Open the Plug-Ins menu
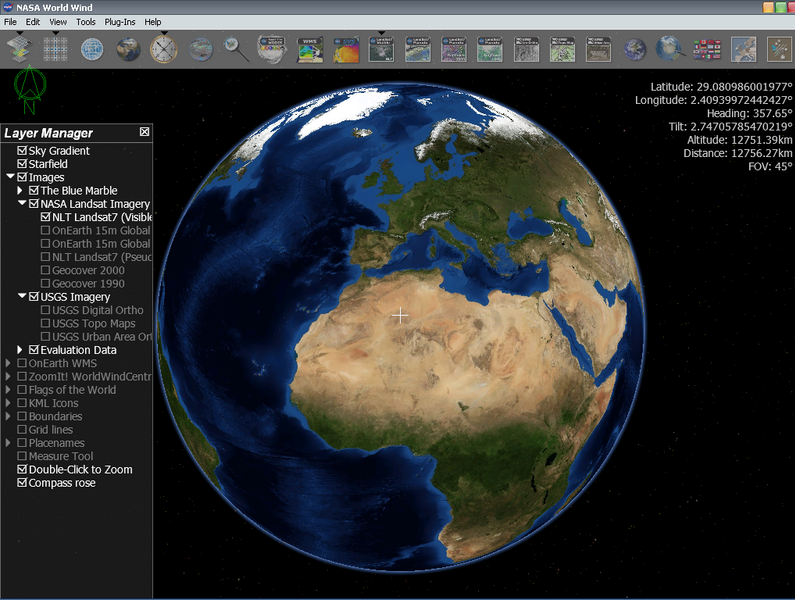The height and width of the screenshot is (600, 795). (x=120, y=22)
